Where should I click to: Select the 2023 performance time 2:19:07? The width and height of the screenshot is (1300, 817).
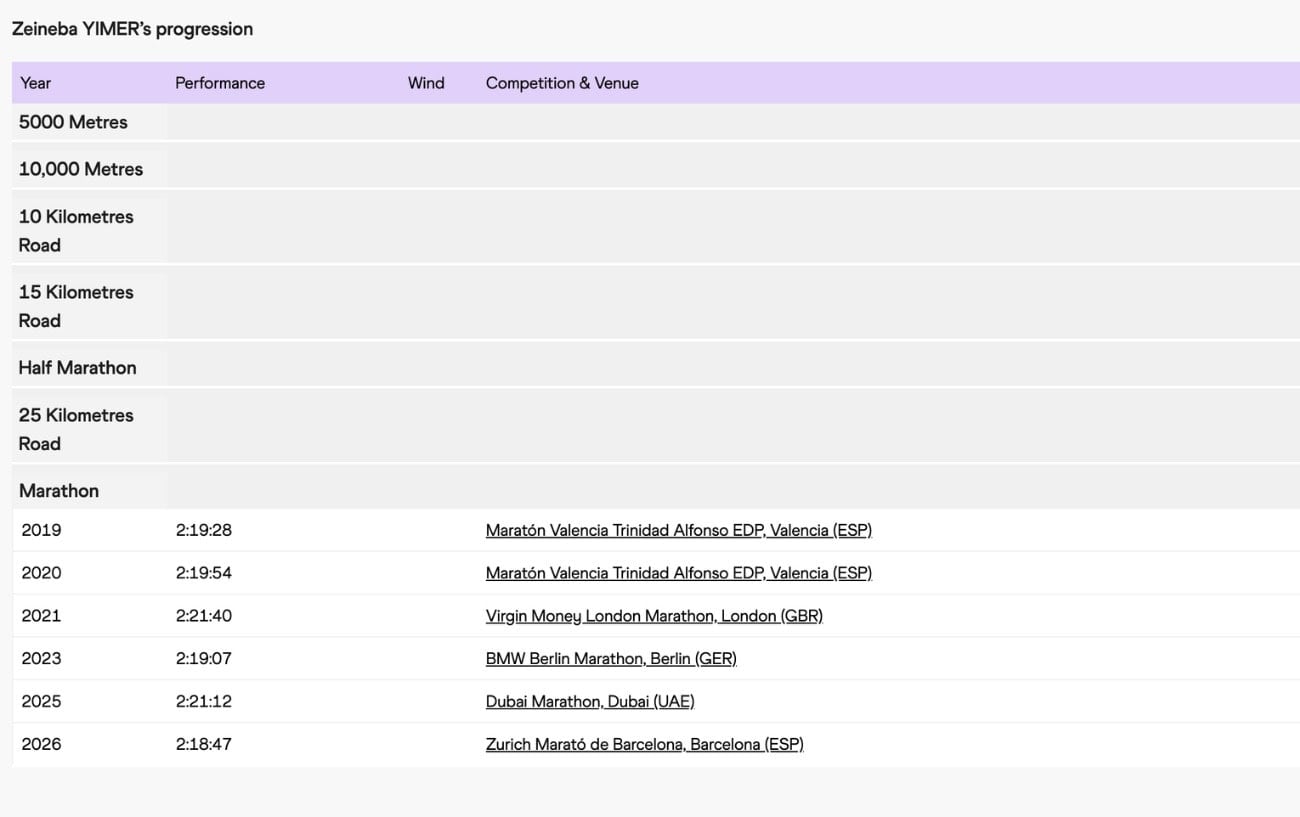pos(203,658)
